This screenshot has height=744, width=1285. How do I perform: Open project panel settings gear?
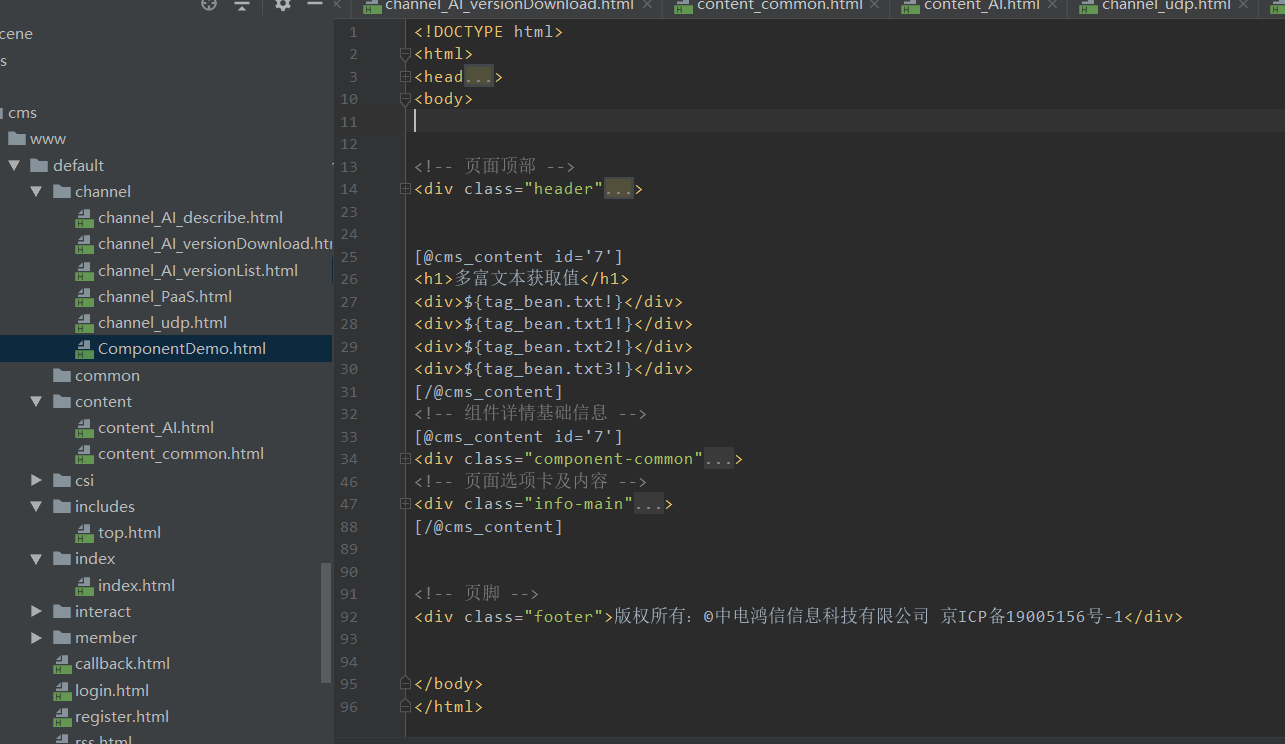[x=283, y=5]
